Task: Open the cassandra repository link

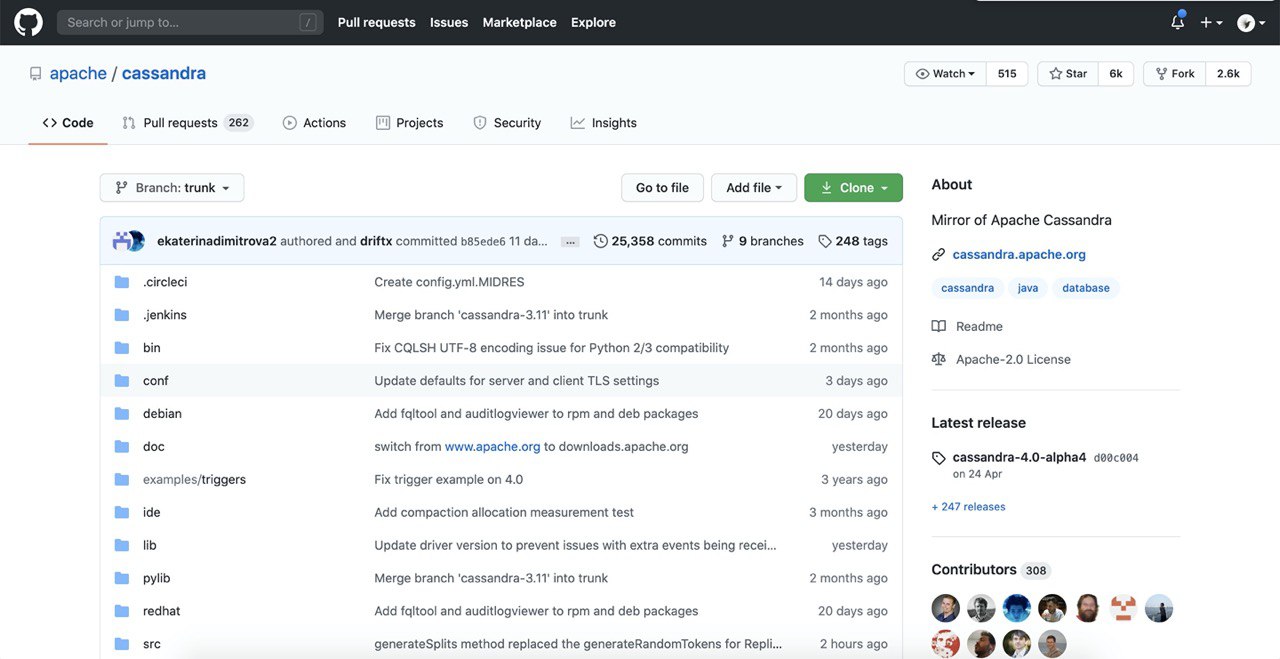Action: (x=164, y=73)
